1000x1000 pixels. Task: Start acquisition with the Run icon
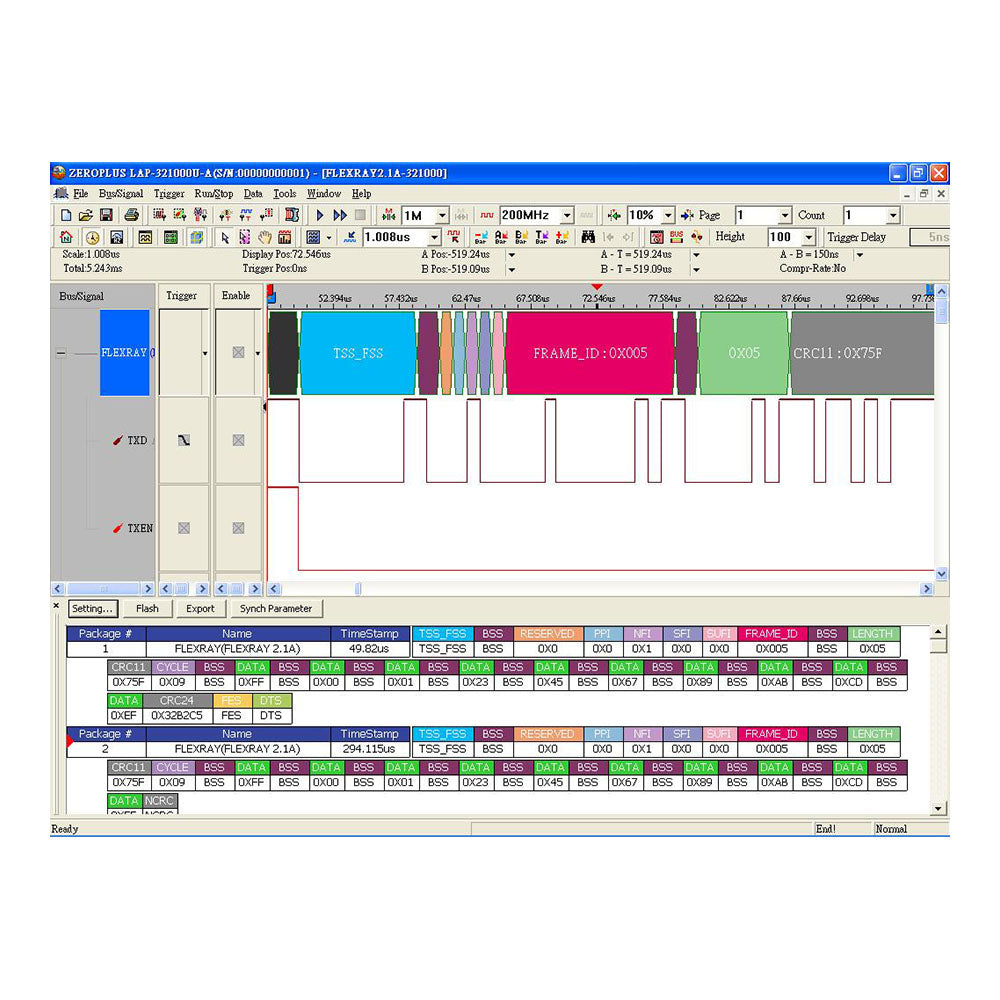click(320, 215)
